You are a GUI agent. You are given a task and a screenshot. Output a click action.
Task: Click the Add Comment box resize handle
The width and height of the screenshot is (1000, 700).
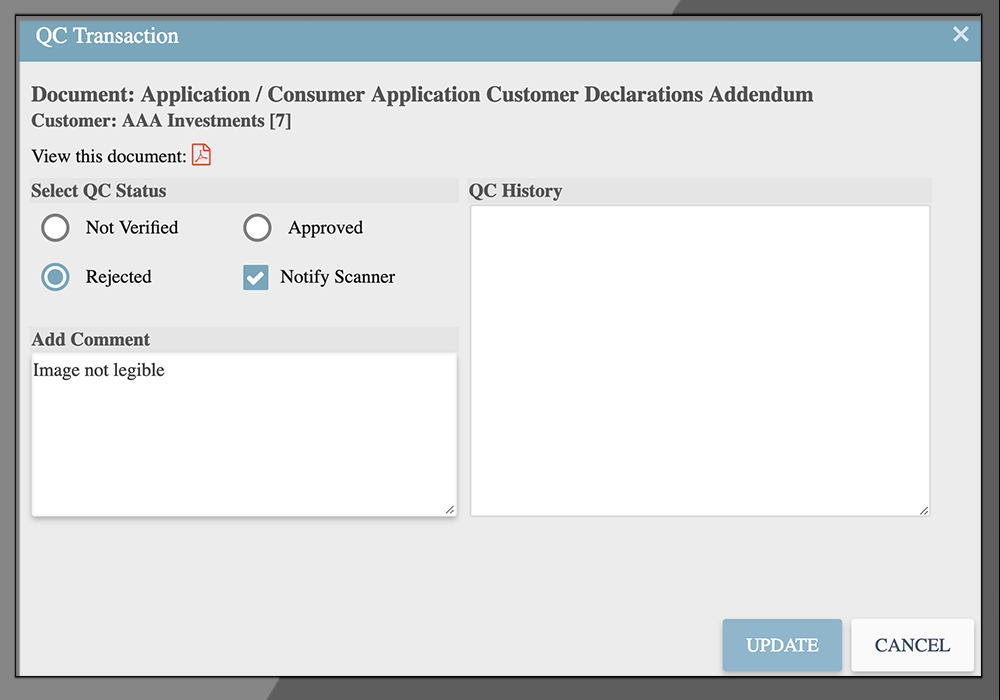pyautogui.click(x=450, y=510)
